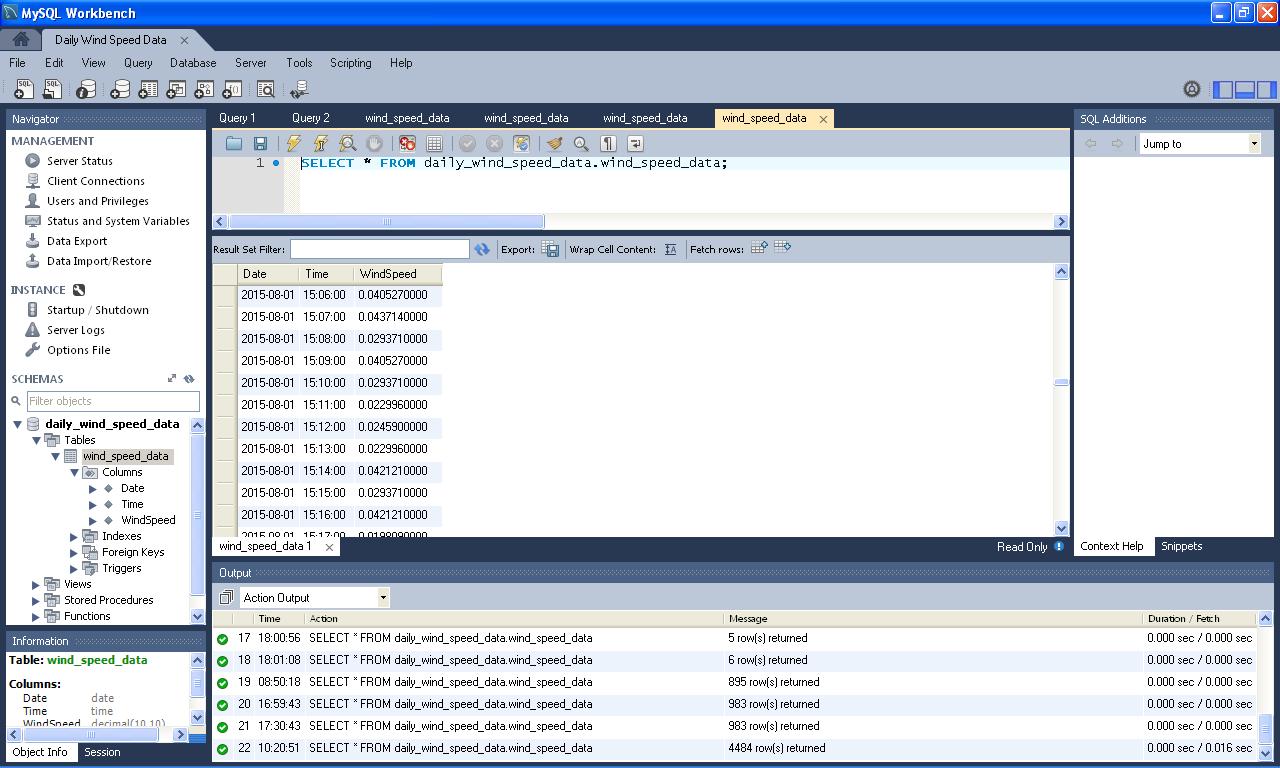This screenshot has width=1280, height=768.
Task: Open Data Export
Action: click(76, 241)
